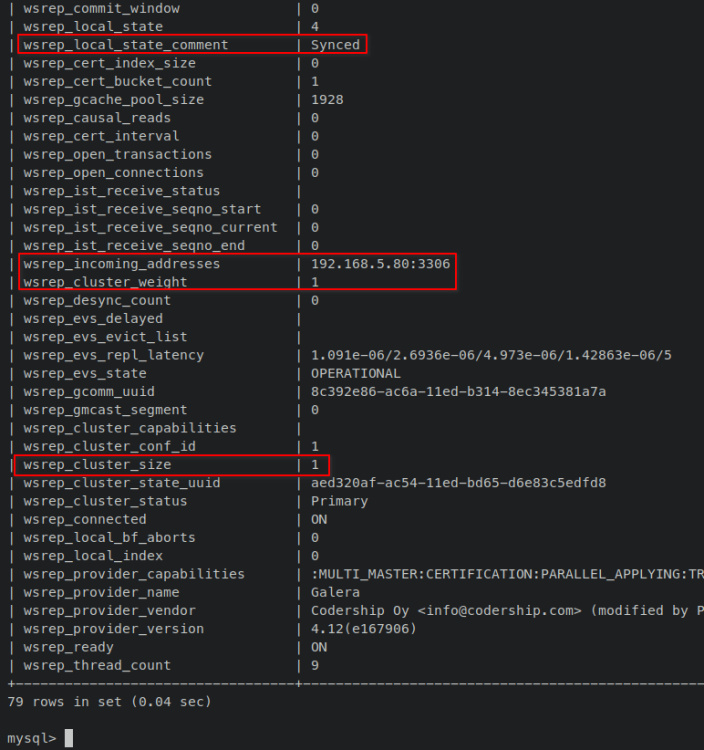Click the OPERATIONAL evs state value
This screenshot has width=704, height=750.
point(355,373)
